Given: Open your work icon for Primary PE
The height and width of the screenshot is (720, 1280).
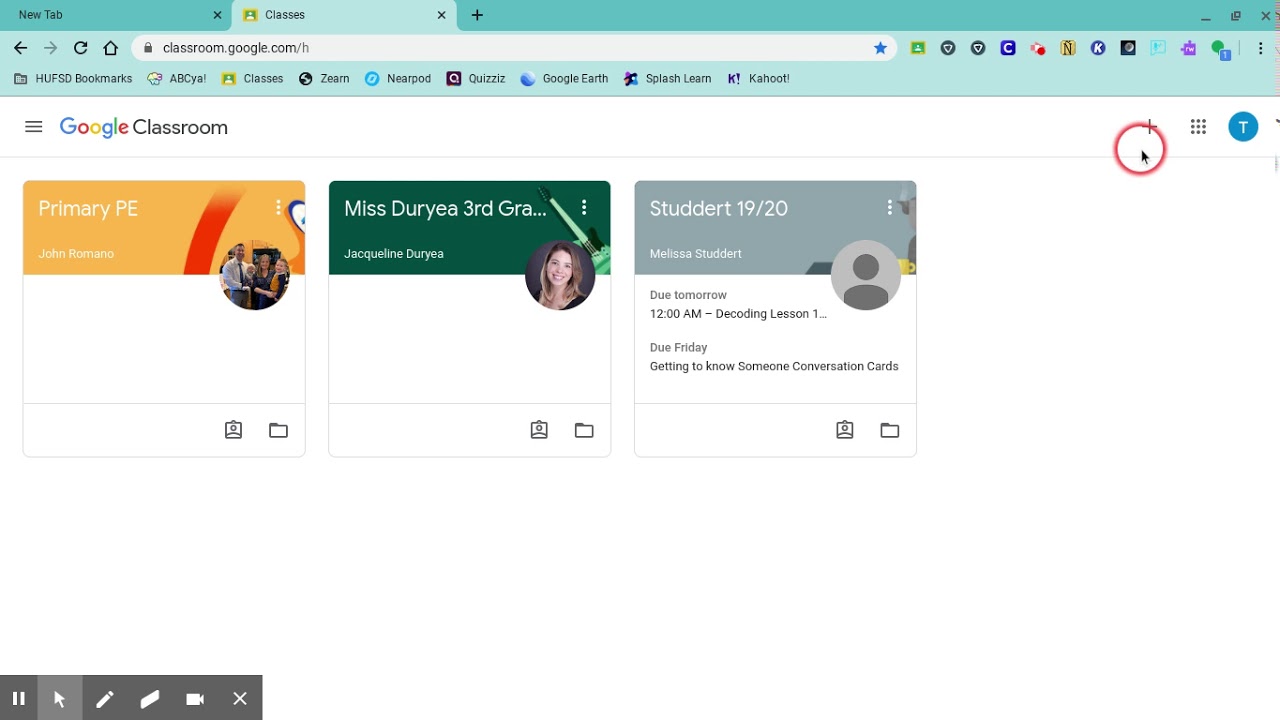Looking at the screenshot, I should [233, 430].
